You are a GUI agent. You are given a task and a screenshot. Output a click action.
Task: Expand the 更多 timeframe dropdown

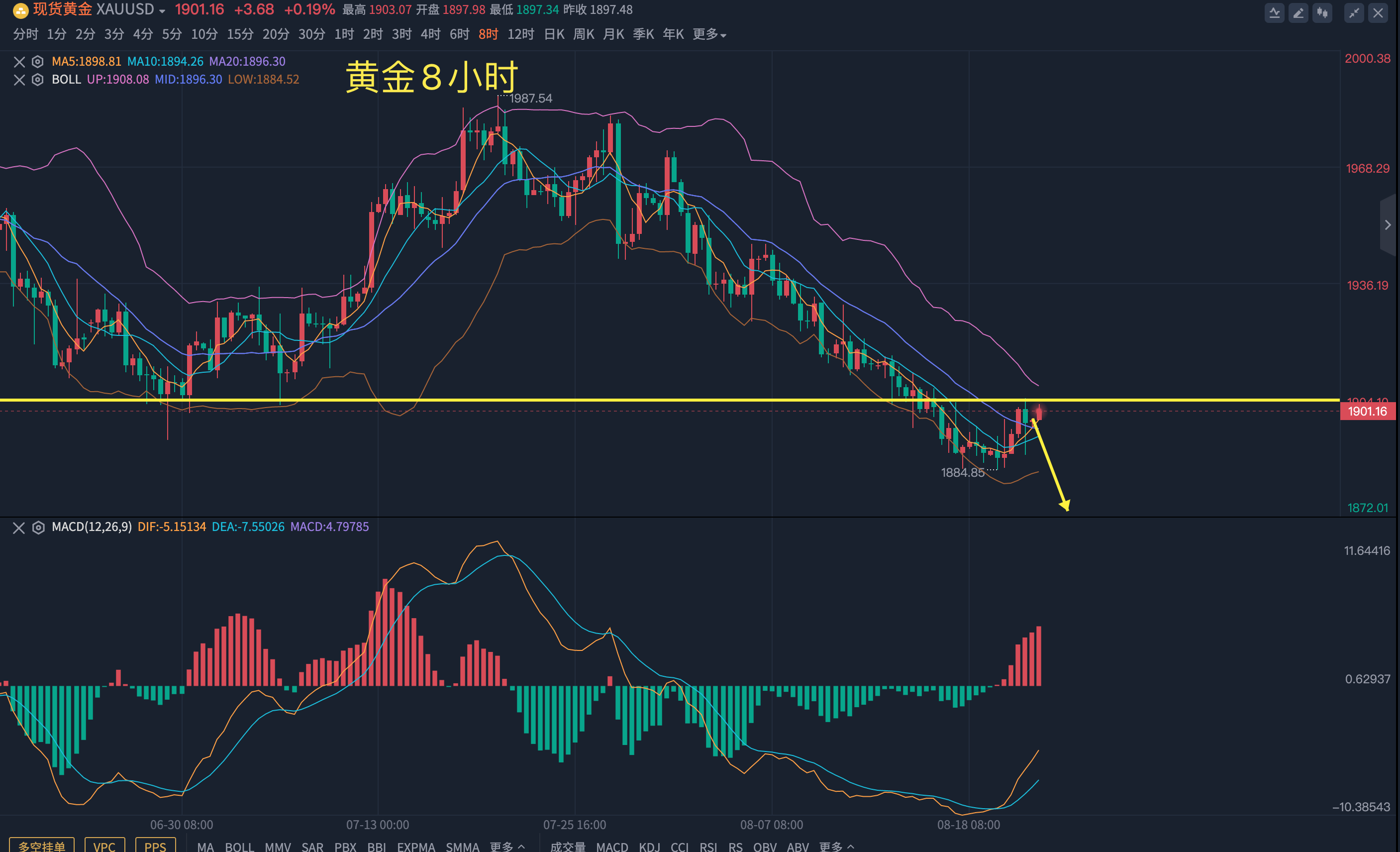pos(709,35)
